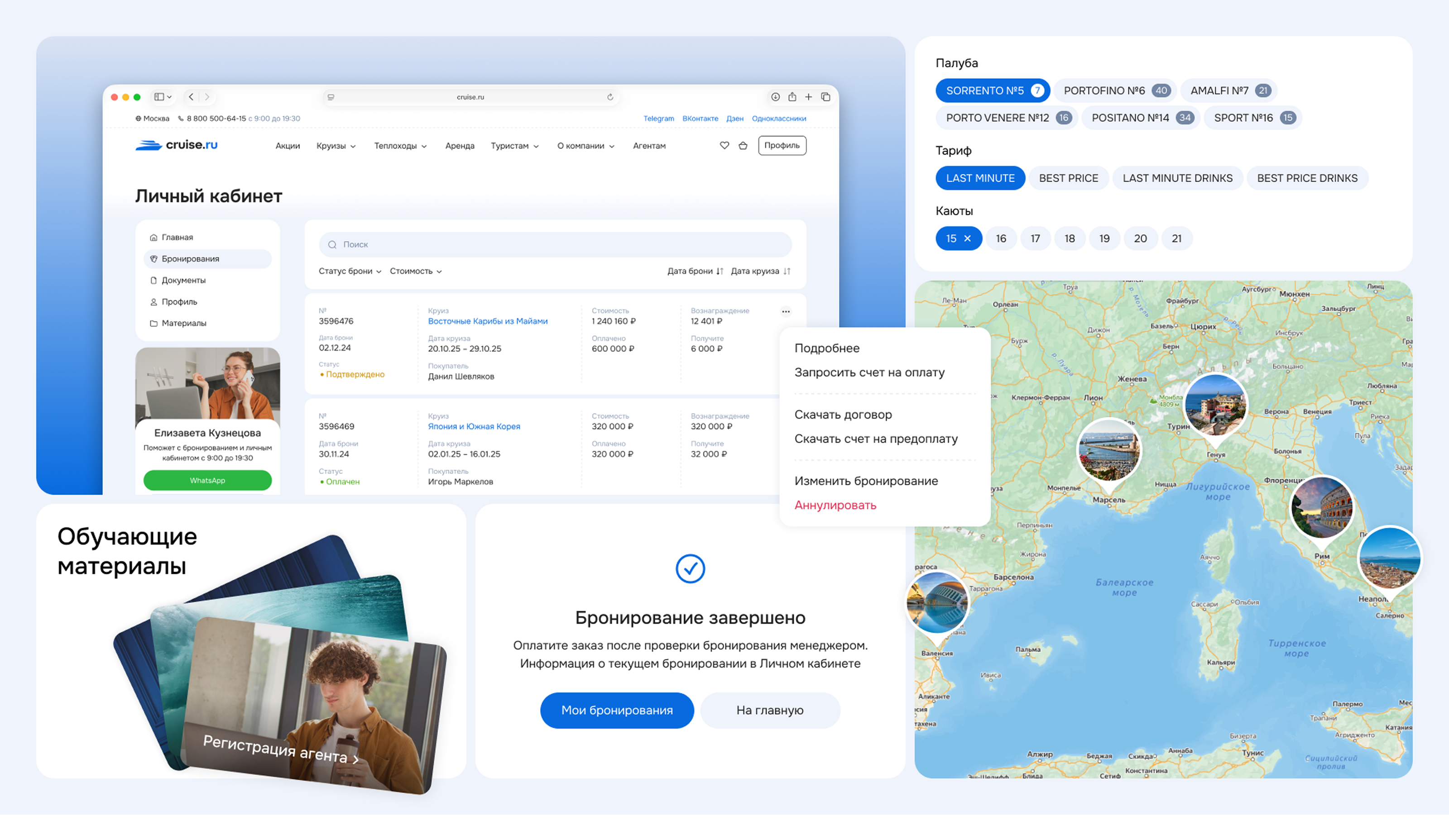Screen dimensions: 1449x840
Task: Click the Мои бронирования button
Action: pyautogui.click(x=617, y=710)
